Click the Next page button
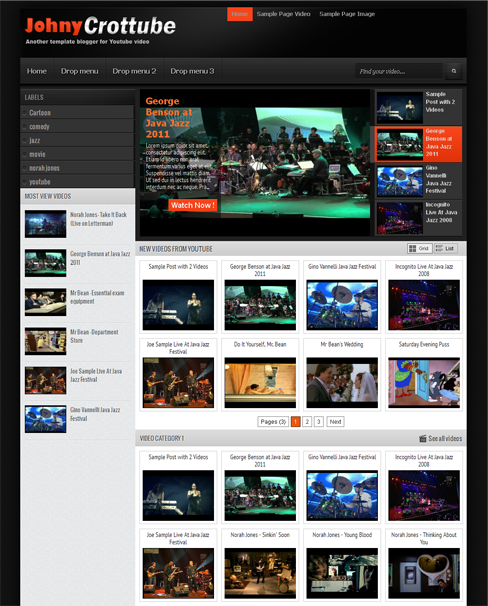488x606 pixels. pos(335,421)
